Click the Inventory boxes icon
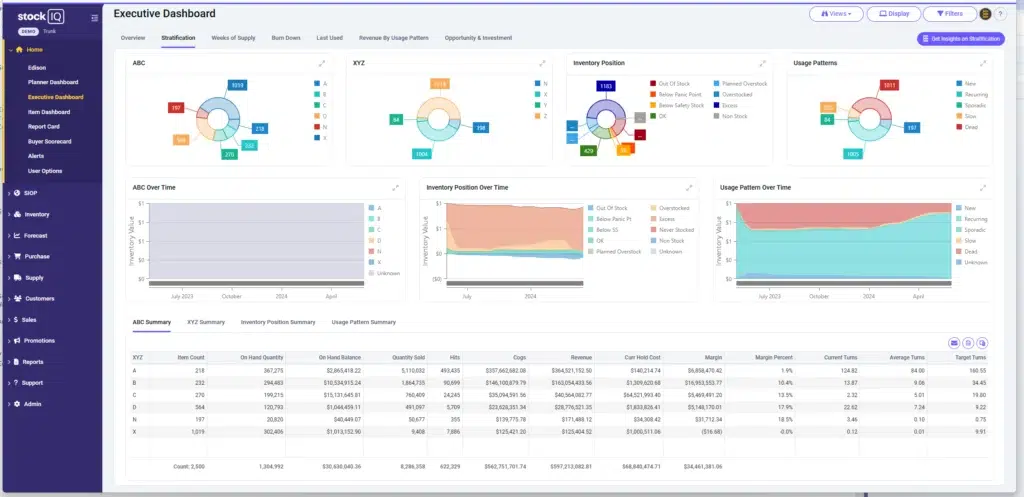Viewport: 1024px width, 497px height. pyautogui.click(x=17, y=214)
